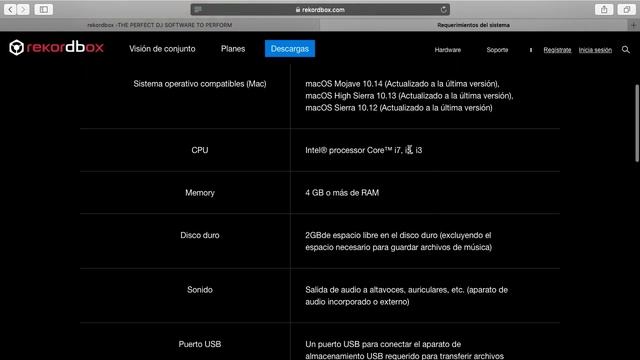Select 'Un puerto USB para conectar' text
640x360 pixels.
coord(404,350)
